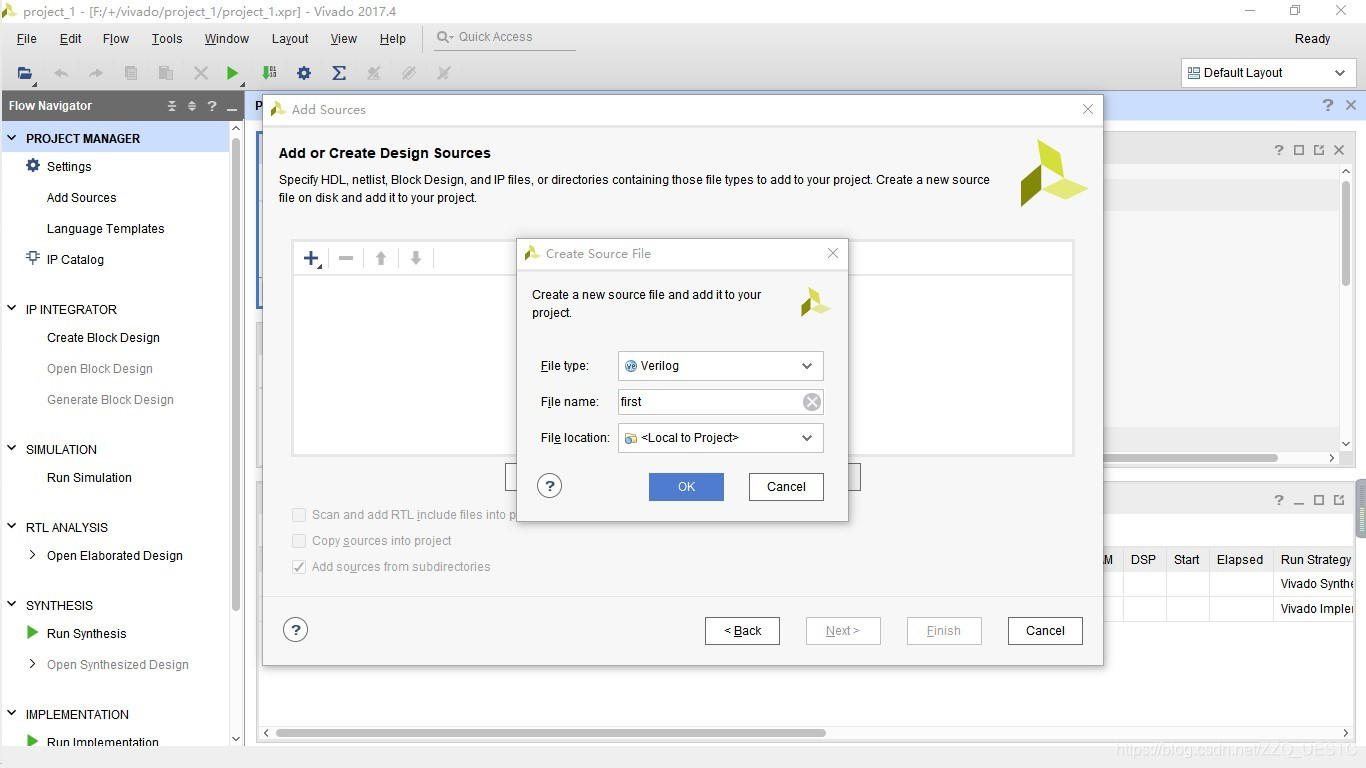Viewport: 1366px width, 768px height.
Task: Click the Copy toolbar icon
Action: click(x=131, y=73)
